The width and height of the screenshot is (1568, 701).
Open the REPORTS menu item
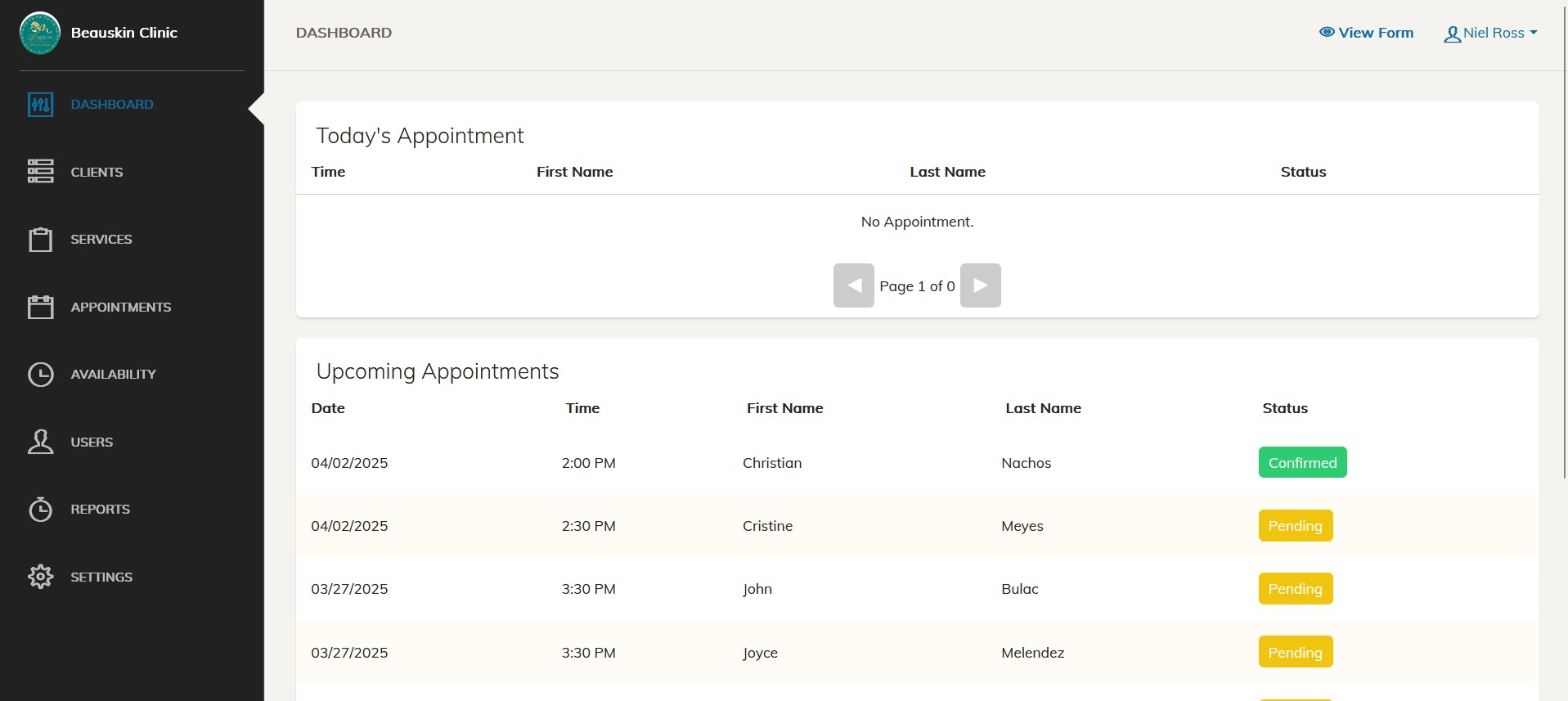[x=100, y=509]
